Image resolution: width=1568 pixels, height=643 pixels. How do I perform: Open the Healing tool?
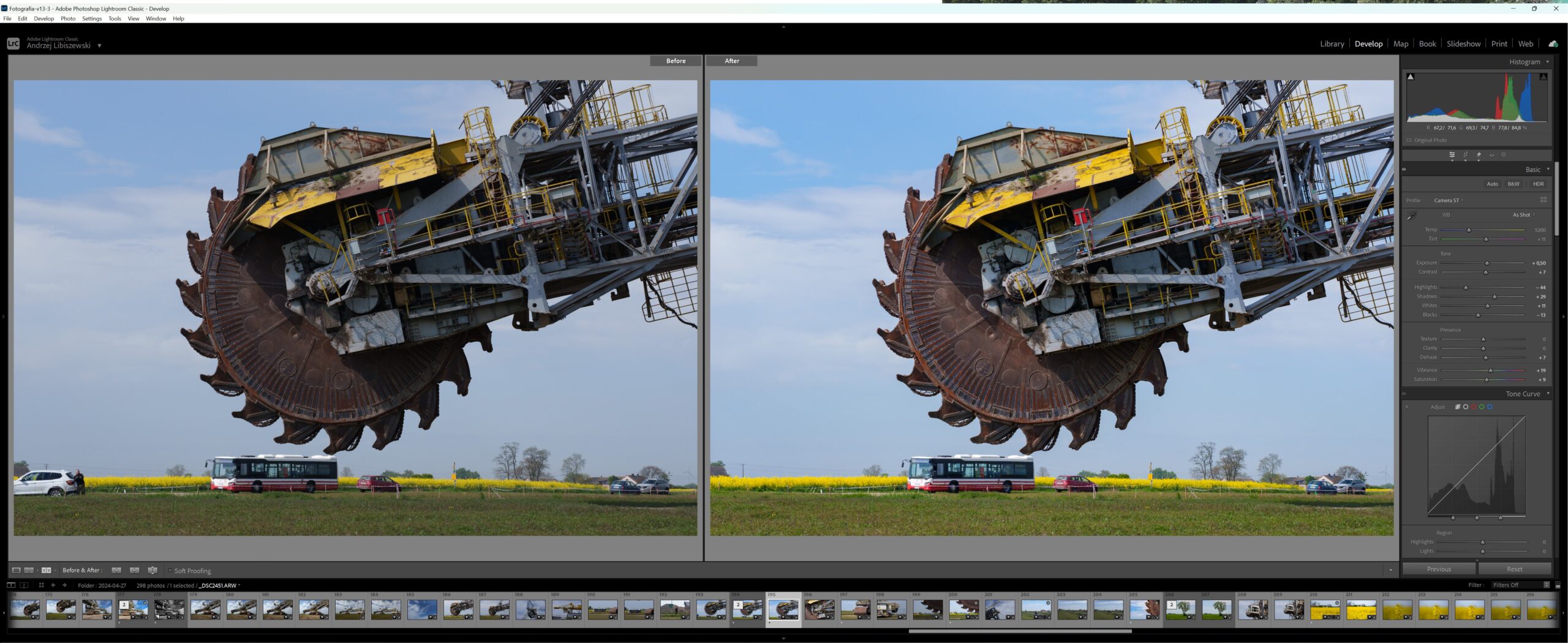click(1479, 155)
